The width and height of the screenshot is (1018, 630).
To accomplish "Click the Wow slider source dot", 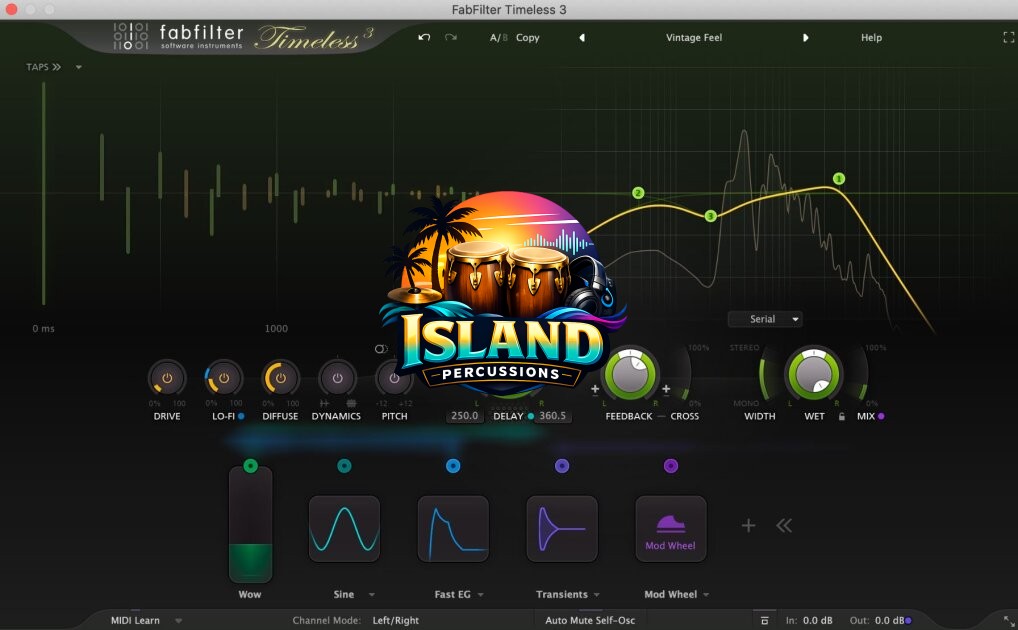I will [x=251, y=466].
